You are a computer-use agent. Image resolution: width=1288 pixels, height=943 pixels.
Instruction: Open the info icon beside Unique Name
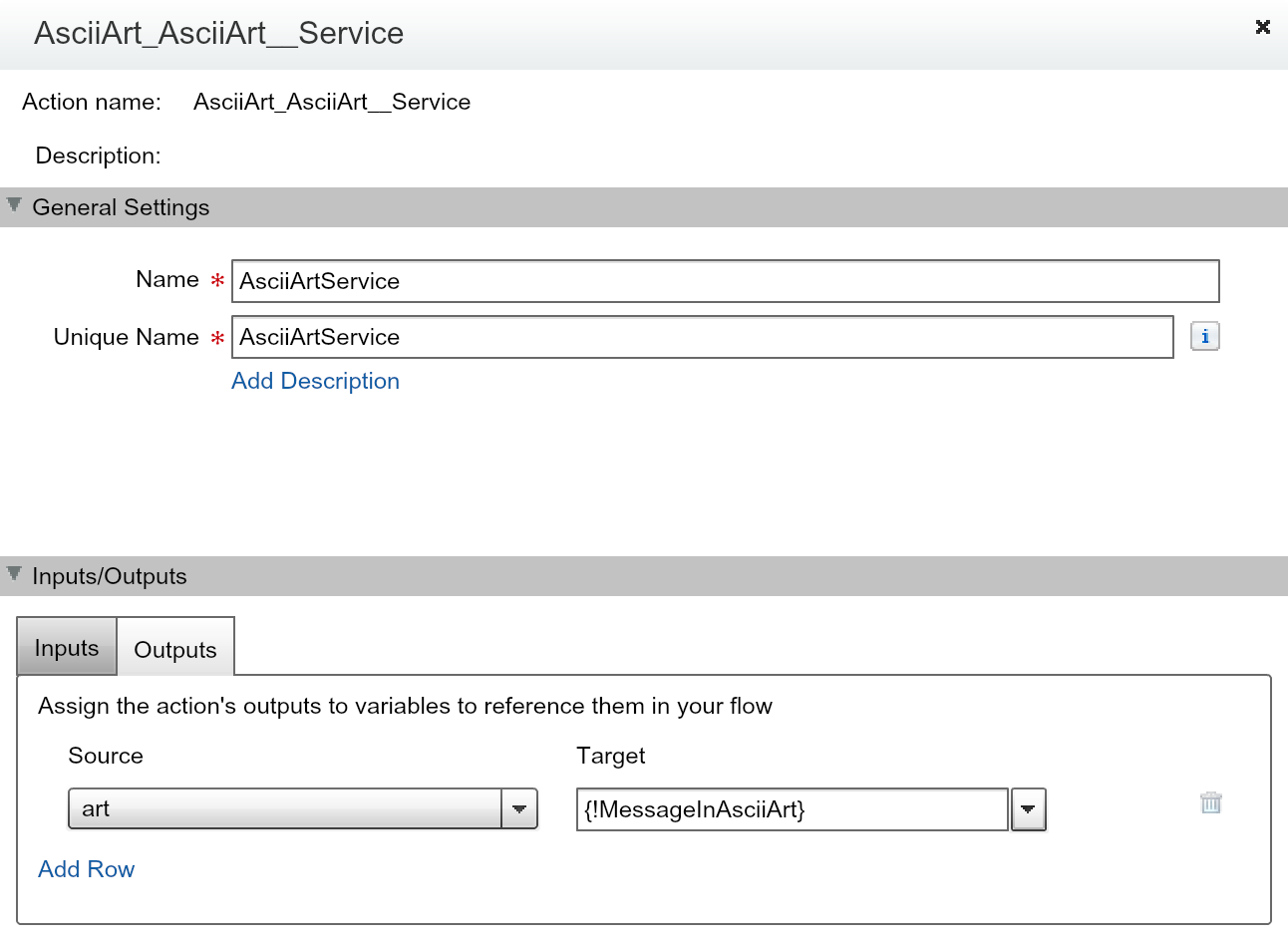point(1204,337)
